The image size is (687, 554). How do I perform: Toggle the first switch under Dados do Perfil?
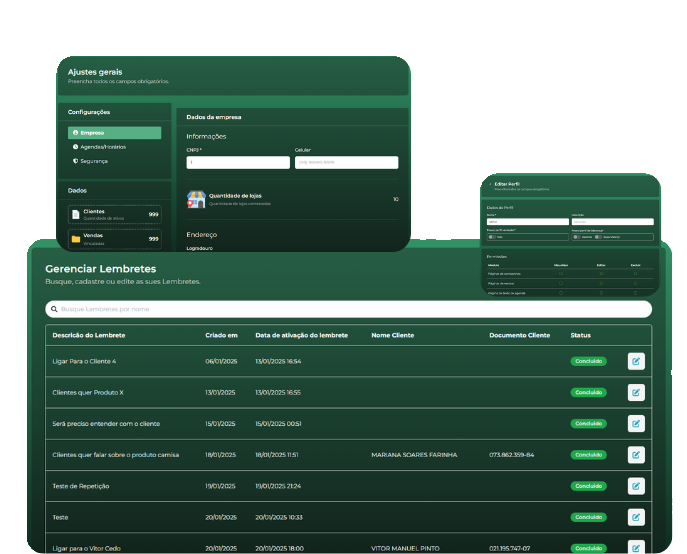[x=491, y=237]
